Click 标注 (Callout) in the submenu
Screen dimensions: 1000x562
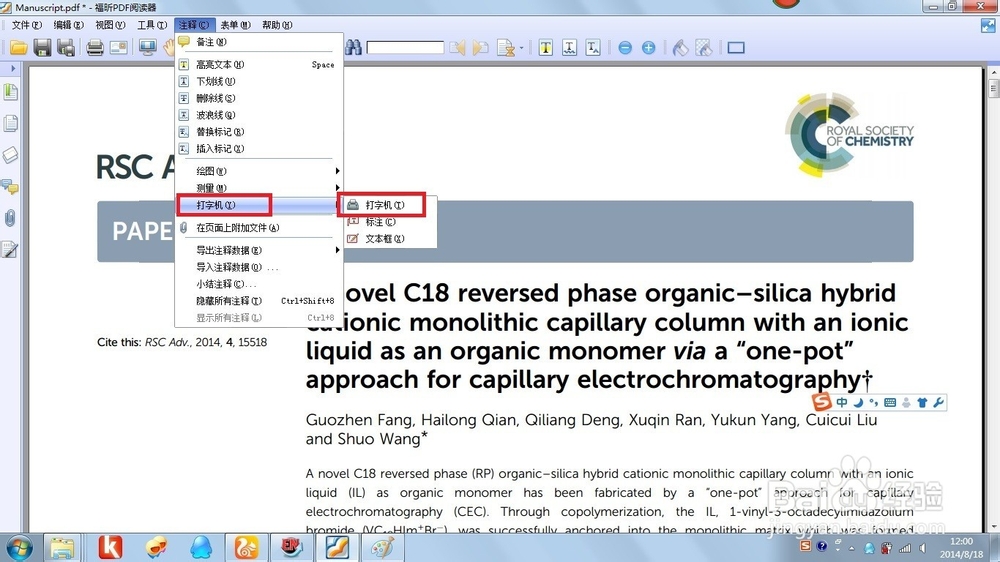[389, 221]
